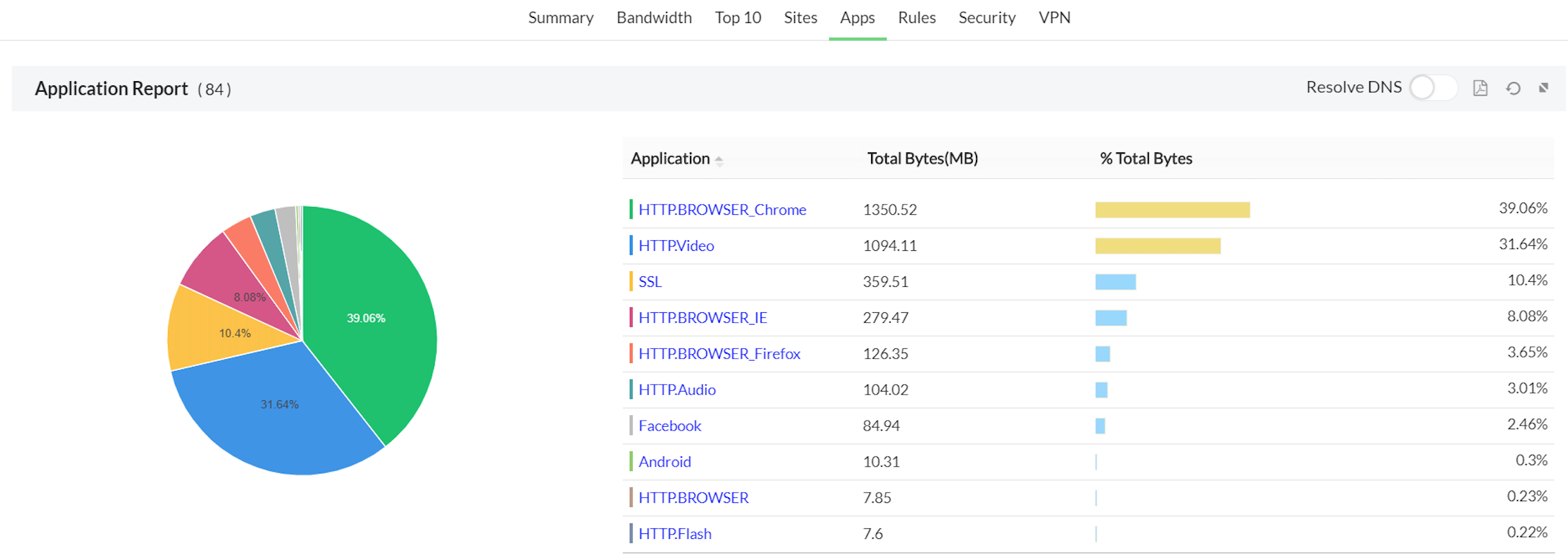This screenshot has height=560, width=1568.
Task: Click the % Total Bytes bar for SSL
Action: click(1114, 281)
